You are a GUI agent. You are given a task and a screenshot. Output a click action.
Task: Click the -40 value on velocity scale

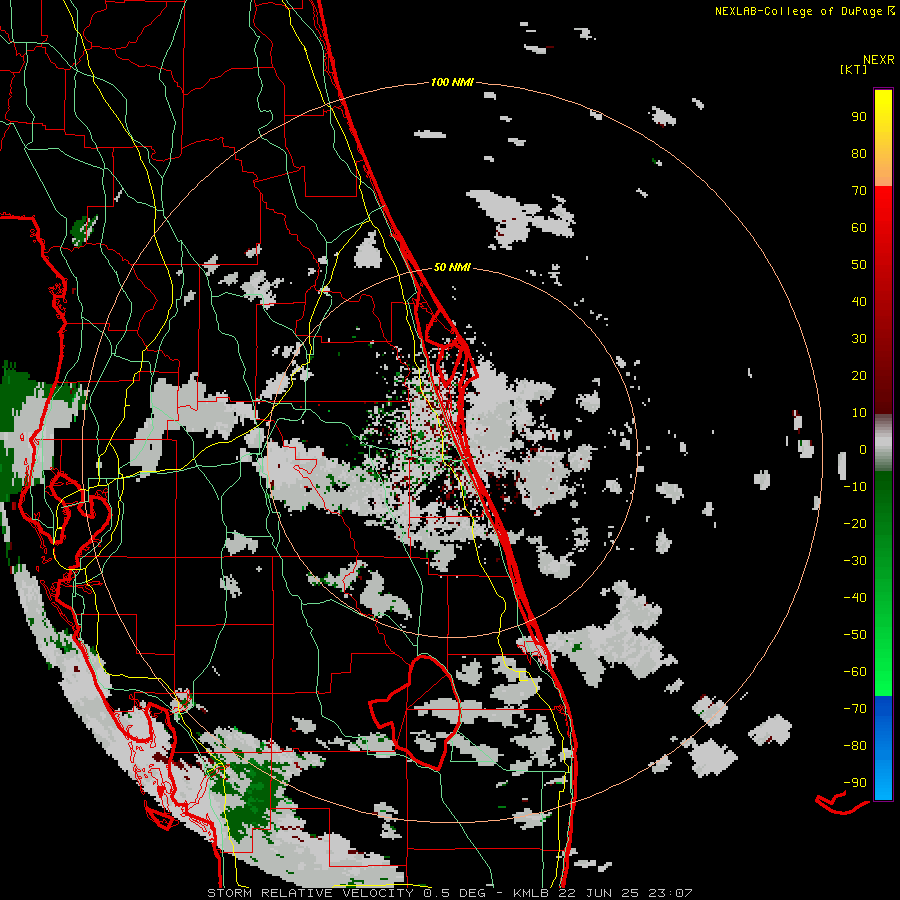tap(855, 598)
